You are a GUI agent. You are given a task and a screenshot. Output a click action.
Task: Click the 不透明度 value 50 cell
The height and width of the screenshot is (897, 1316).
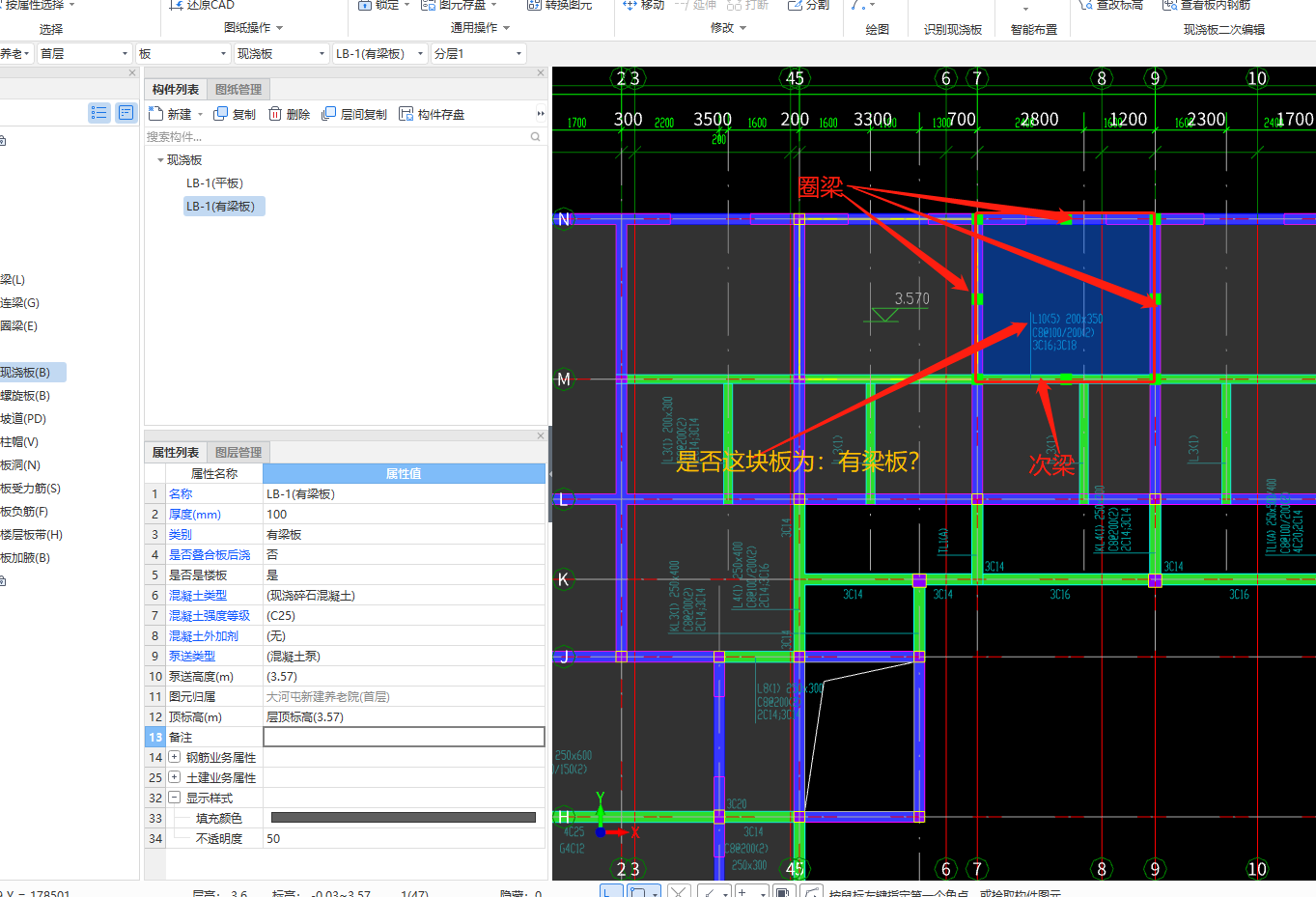click(x=404, y=839)
